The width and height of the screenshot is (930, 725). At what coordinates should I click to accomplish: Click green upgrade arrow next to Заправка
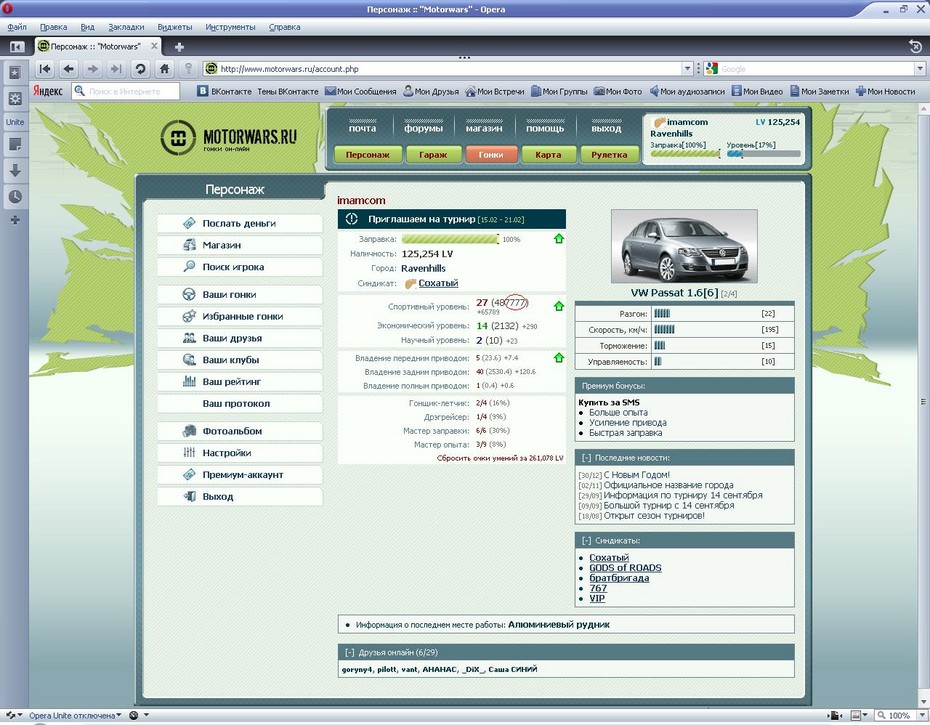(x=558, y=239)
